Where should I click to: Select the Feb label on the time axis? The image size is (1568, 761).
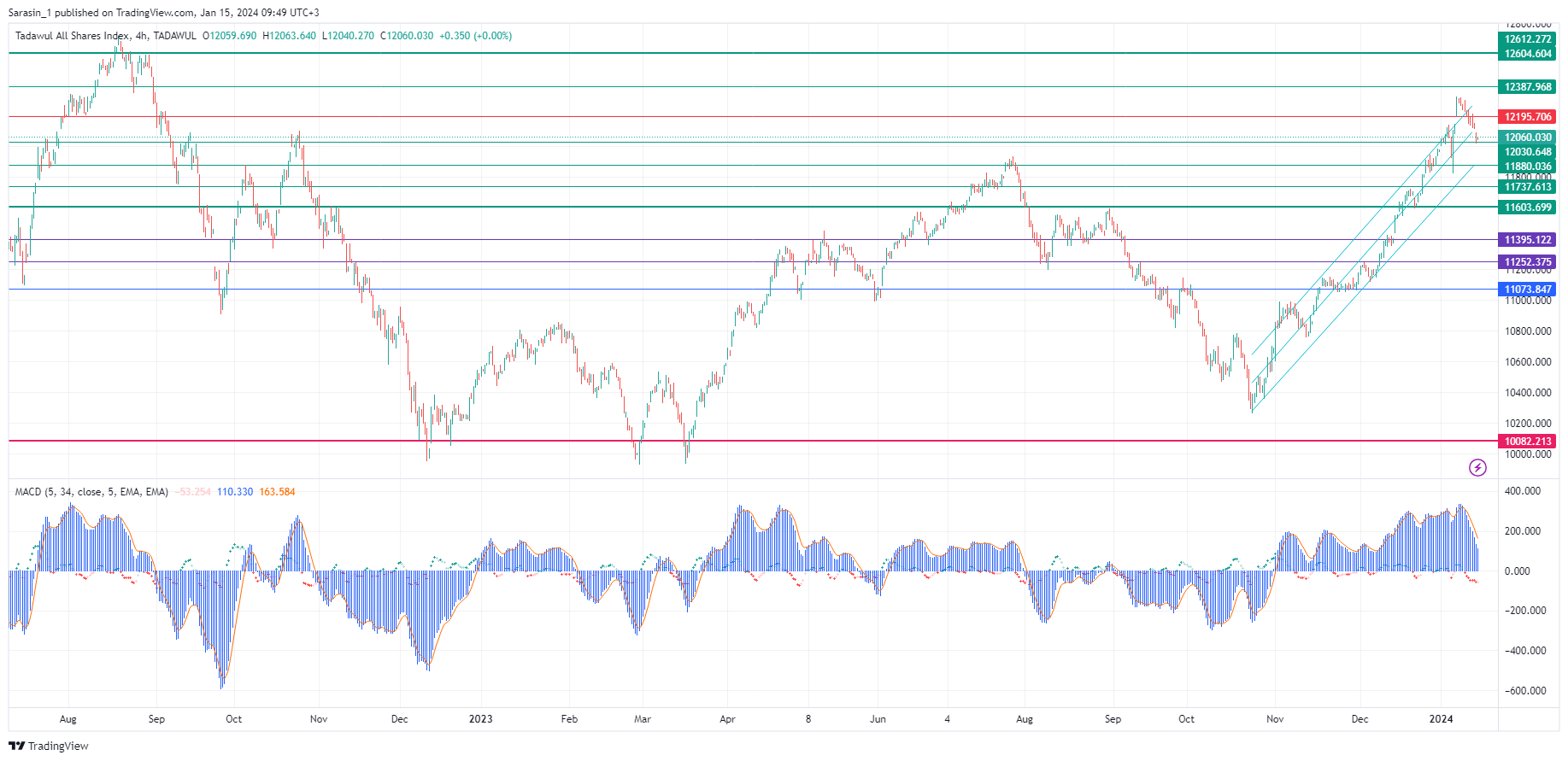click(x=569, y=719)
